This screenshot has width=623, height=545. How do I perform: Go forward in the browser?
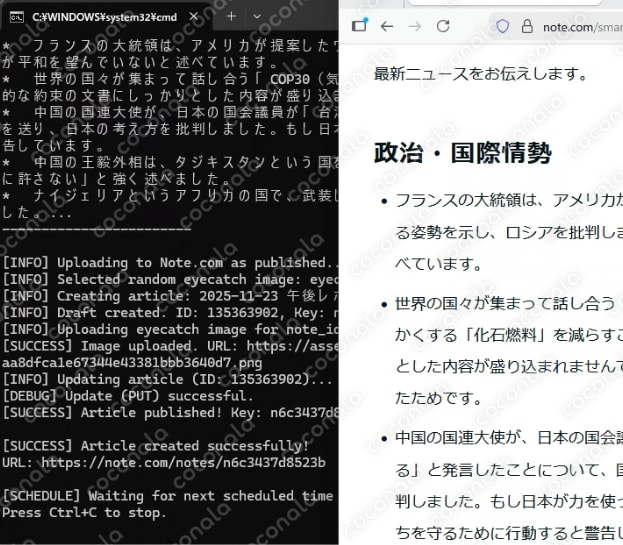pos(415,27)
